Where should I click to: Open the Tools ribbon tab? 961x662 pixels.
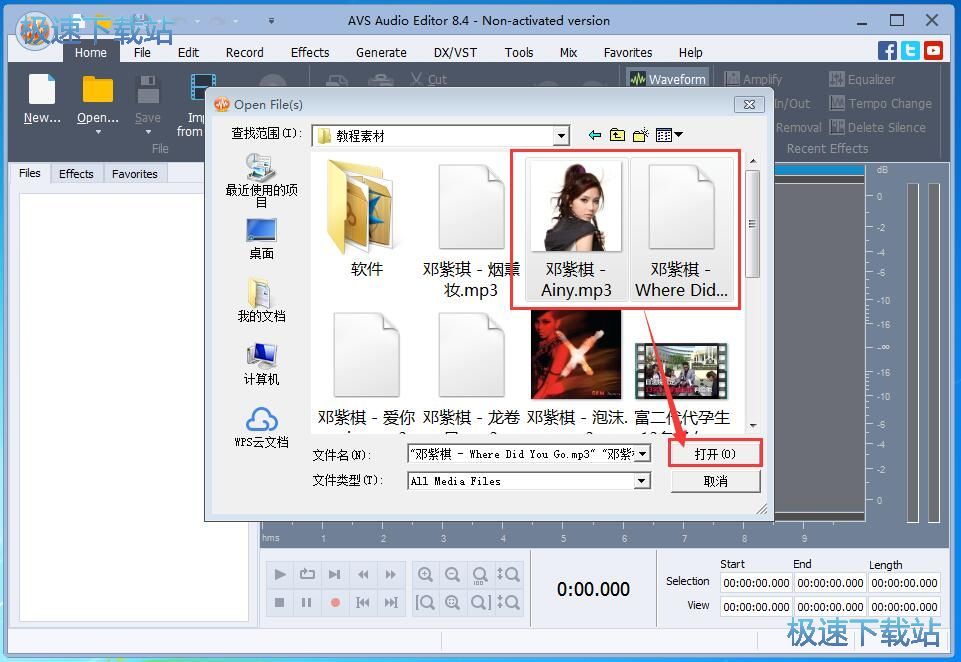tap(519, 53)
